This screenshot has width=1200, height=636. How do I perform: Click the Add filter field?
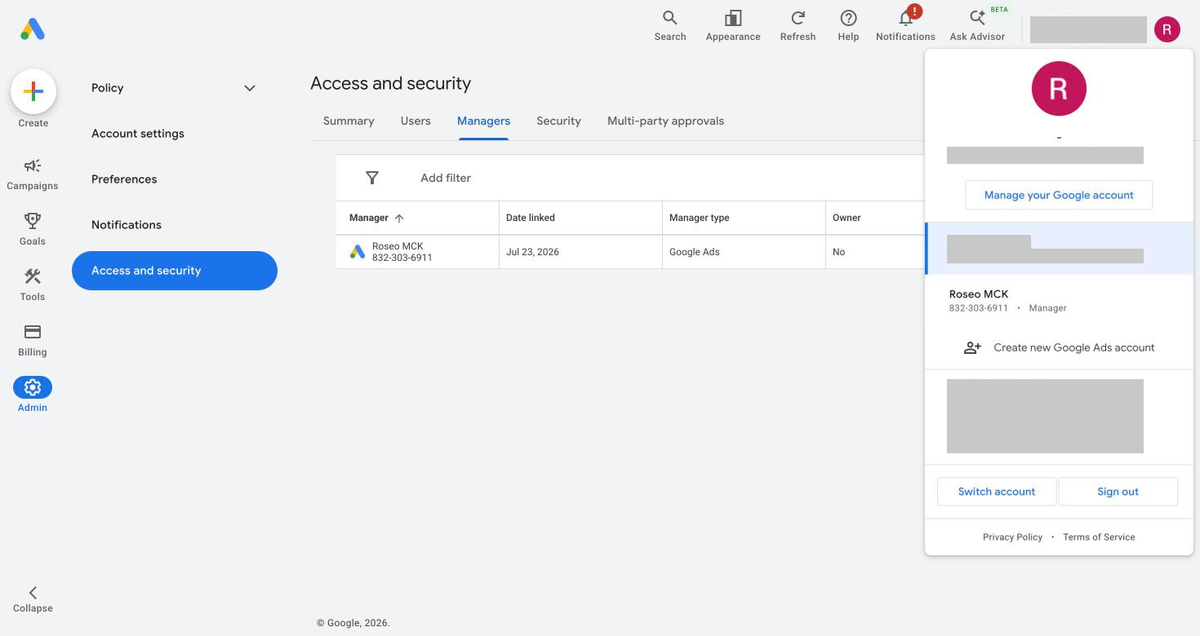pos(446,178)
